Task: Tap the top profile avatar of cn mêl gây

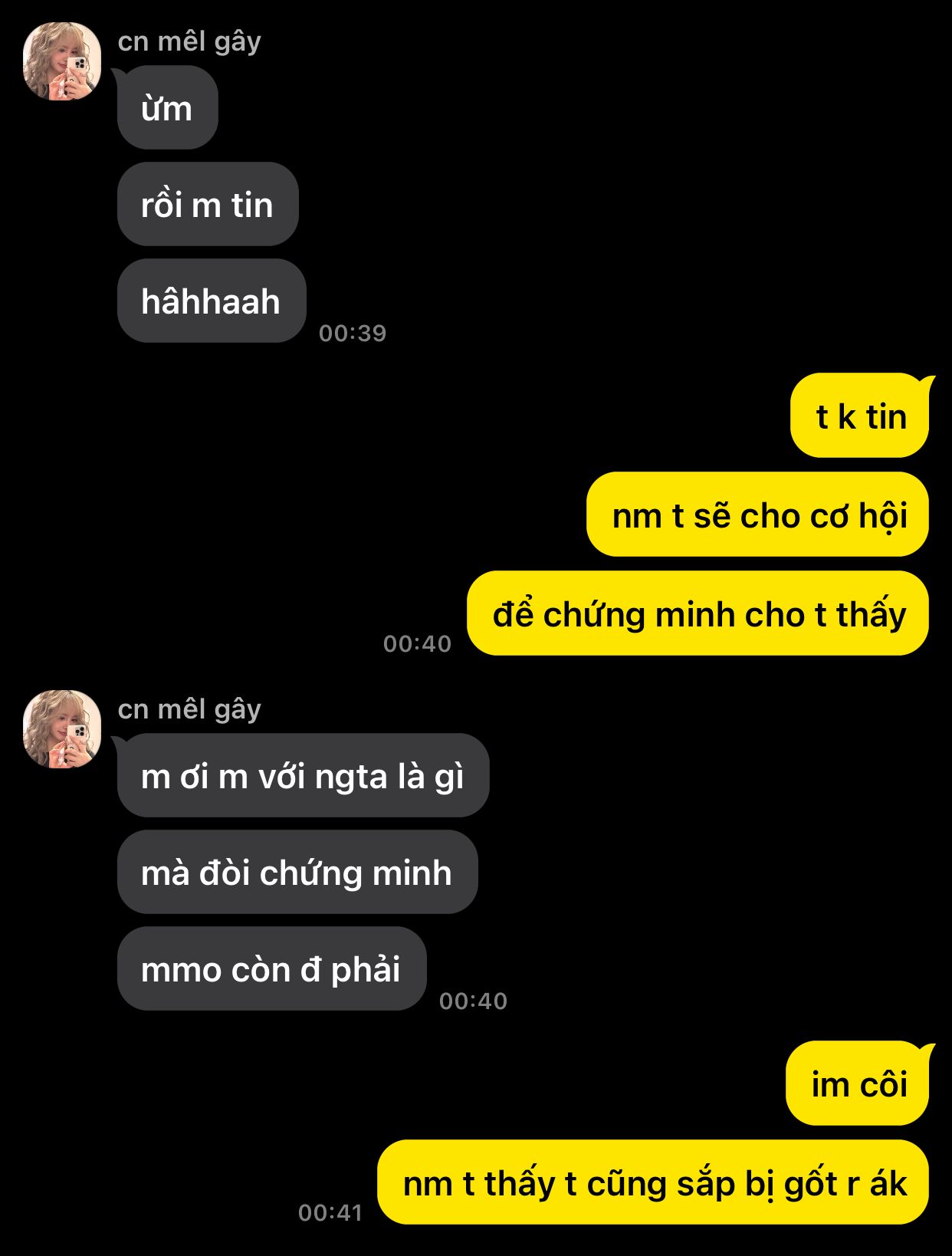Action: (62, 61)
